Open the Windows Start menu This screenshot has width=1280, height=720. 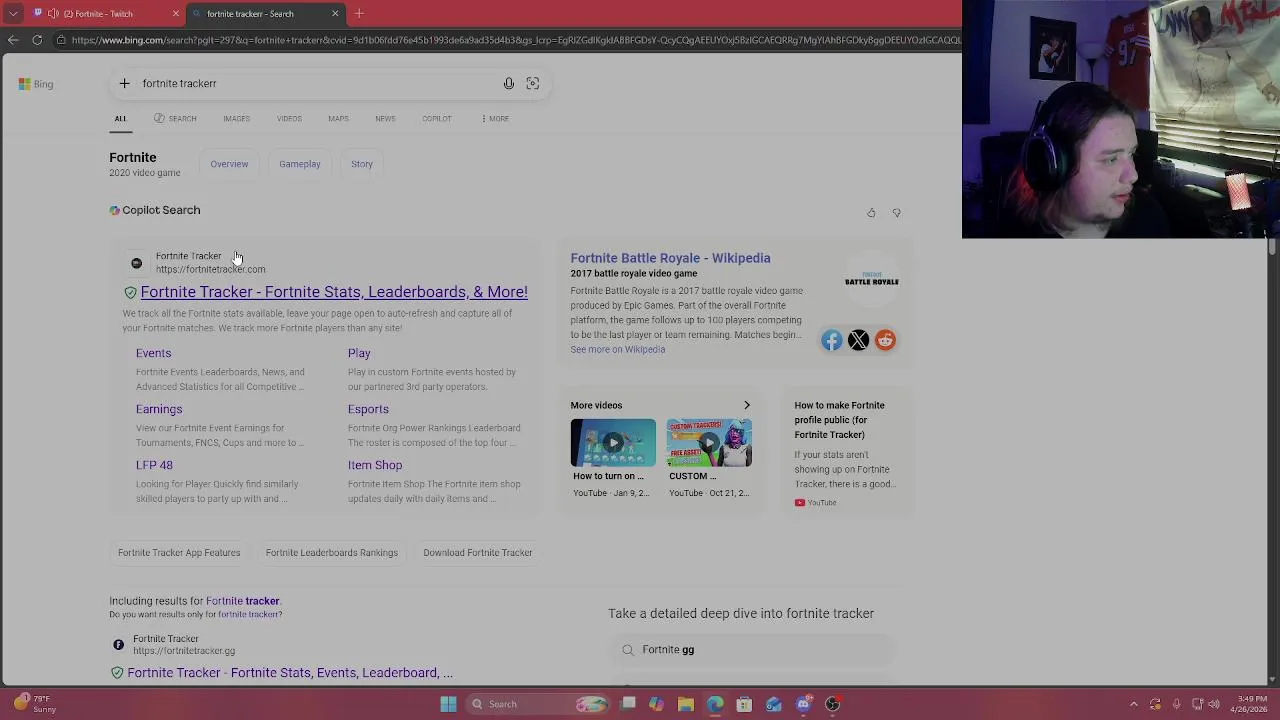(448, 704)
